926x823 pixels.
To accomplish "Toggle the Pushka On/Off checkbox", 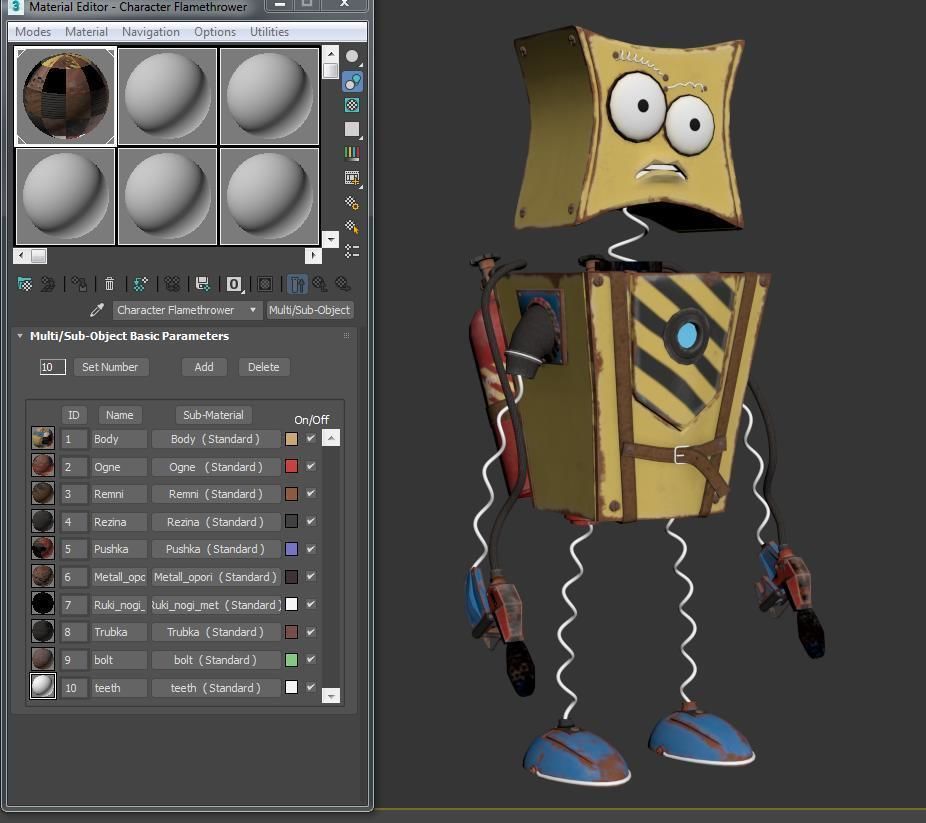I will pyautogui.click(x=311, y=548).
